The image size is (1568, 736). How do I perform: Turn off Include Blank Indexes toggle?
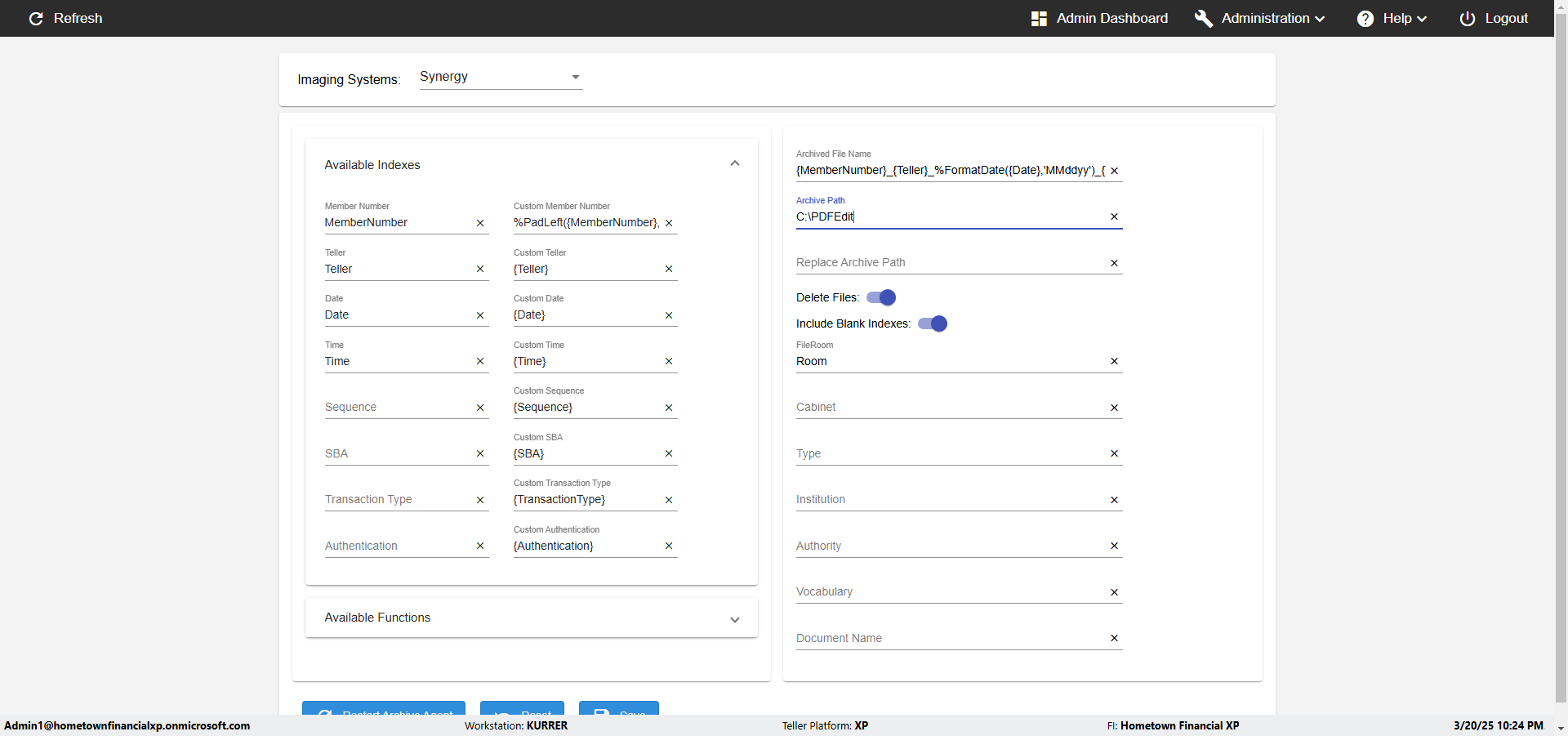[933, 323]
